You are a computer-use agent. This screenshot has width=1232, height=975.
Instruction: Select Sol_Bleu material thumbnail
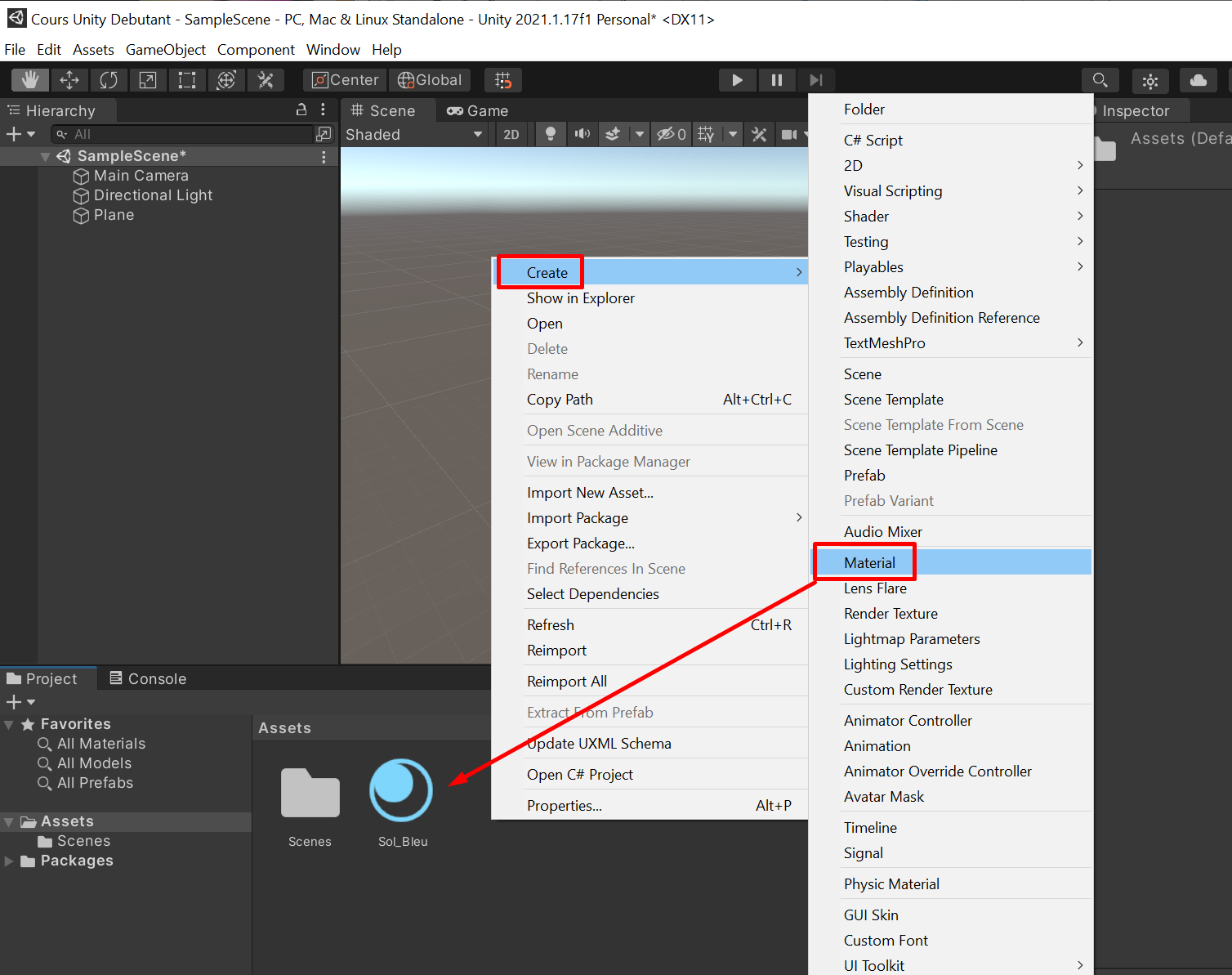[x=401, y=790]
